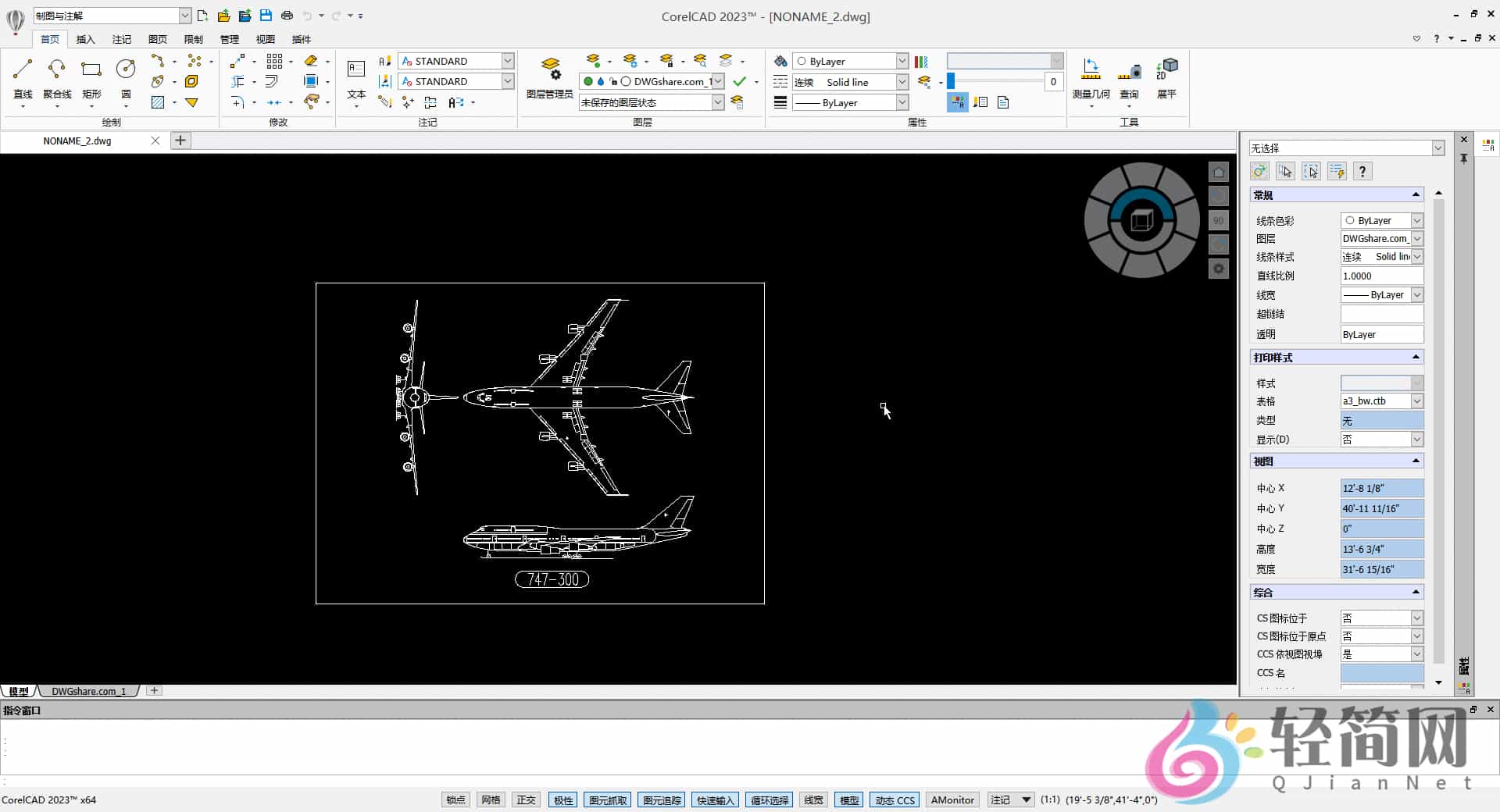Collapse the 打印样式 properties section
This screenshot has height=812, width=1500.
1415,357
